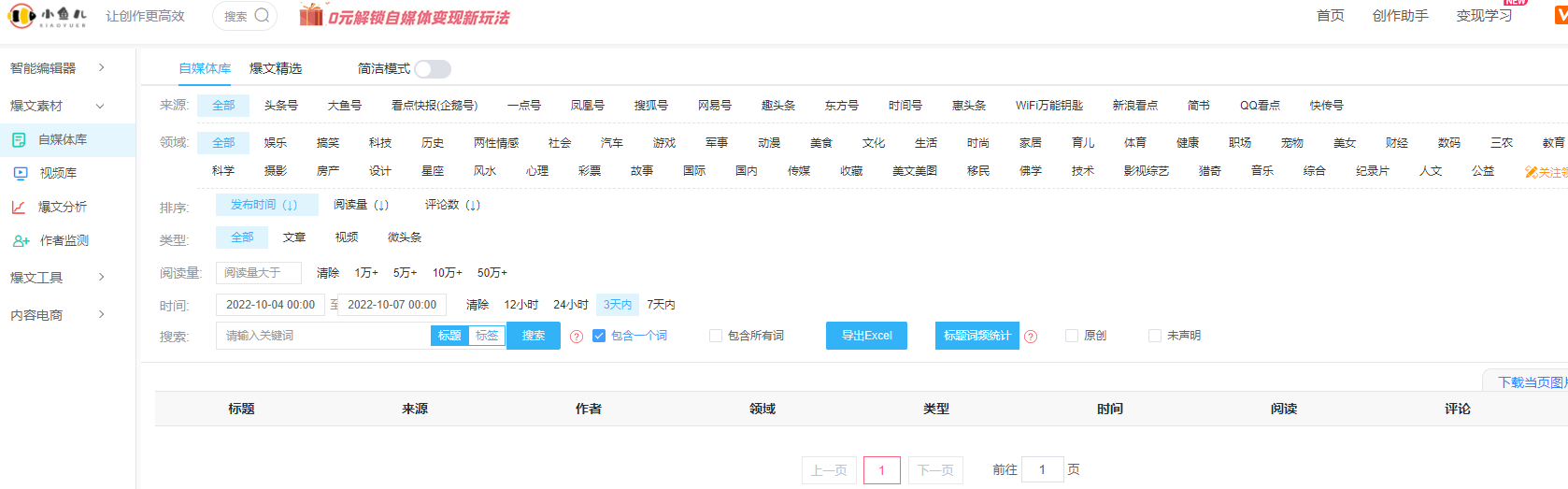Open 创作助手 in the top navigation
This screenshot has height=489, width=1568.
1400,16
